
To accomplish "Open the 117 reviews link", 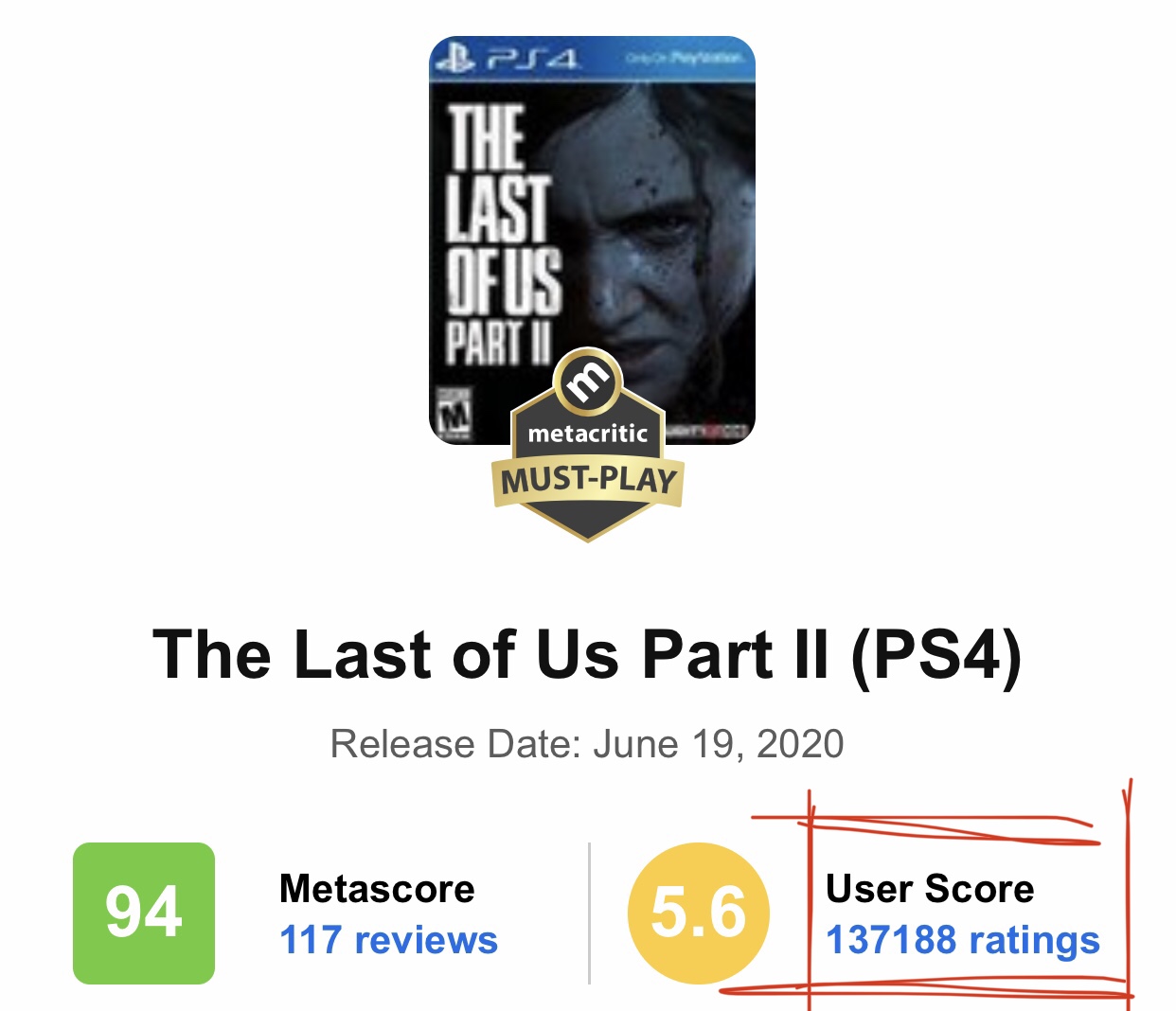I will [x=388, y=940].
